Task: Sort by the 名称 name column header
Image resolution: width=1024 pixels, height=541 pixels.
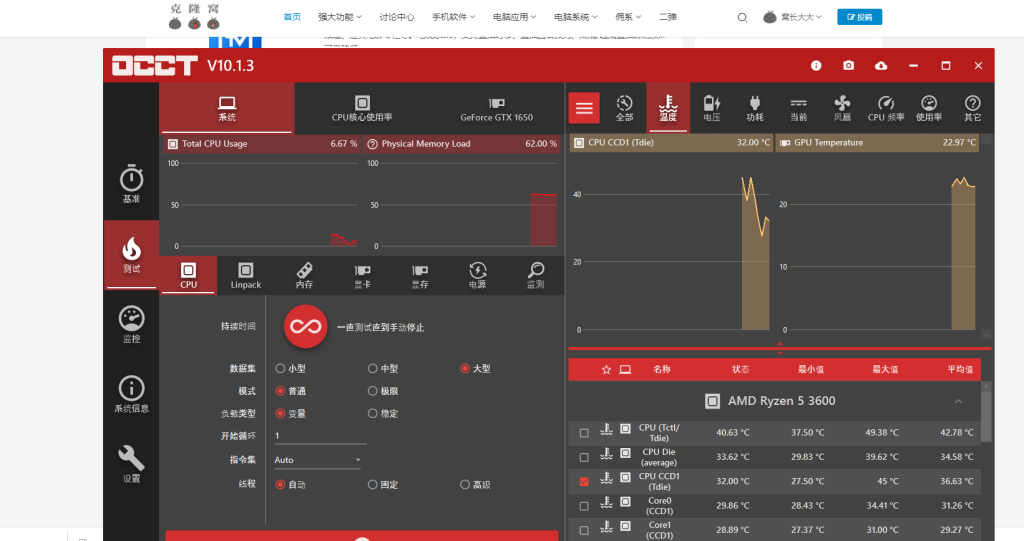Action: [x=662, y=370]
